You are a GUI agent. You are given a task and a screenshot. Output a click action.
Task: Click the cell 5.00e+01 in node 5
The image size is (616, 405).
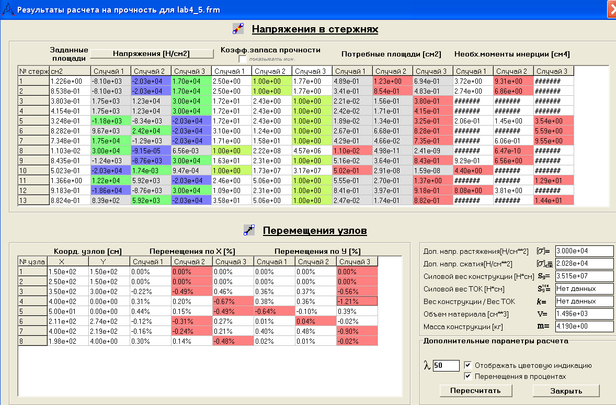click(x=68, y=312)
